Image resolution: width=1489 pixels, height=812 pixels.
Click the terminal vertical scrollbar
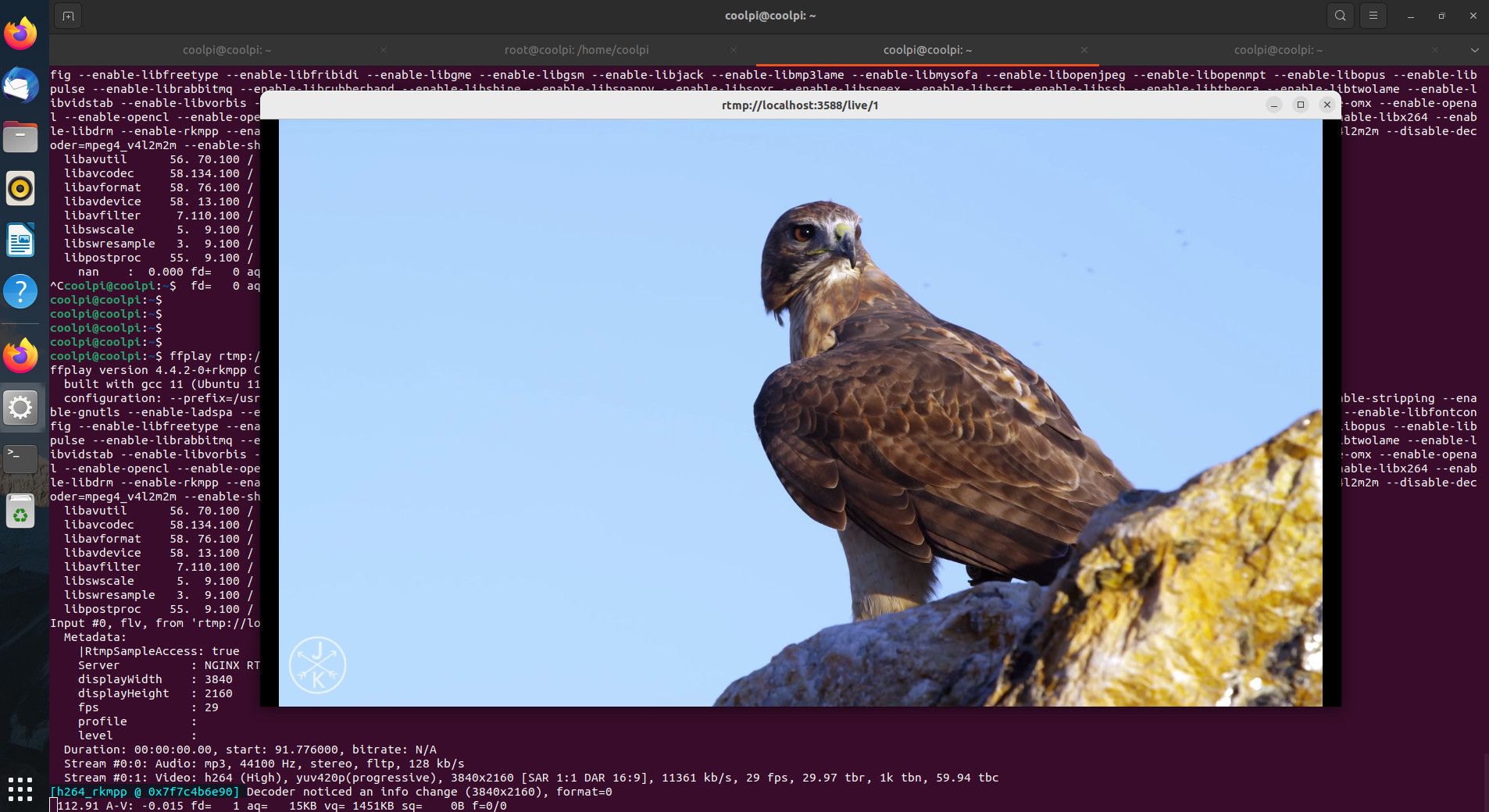1485,781
